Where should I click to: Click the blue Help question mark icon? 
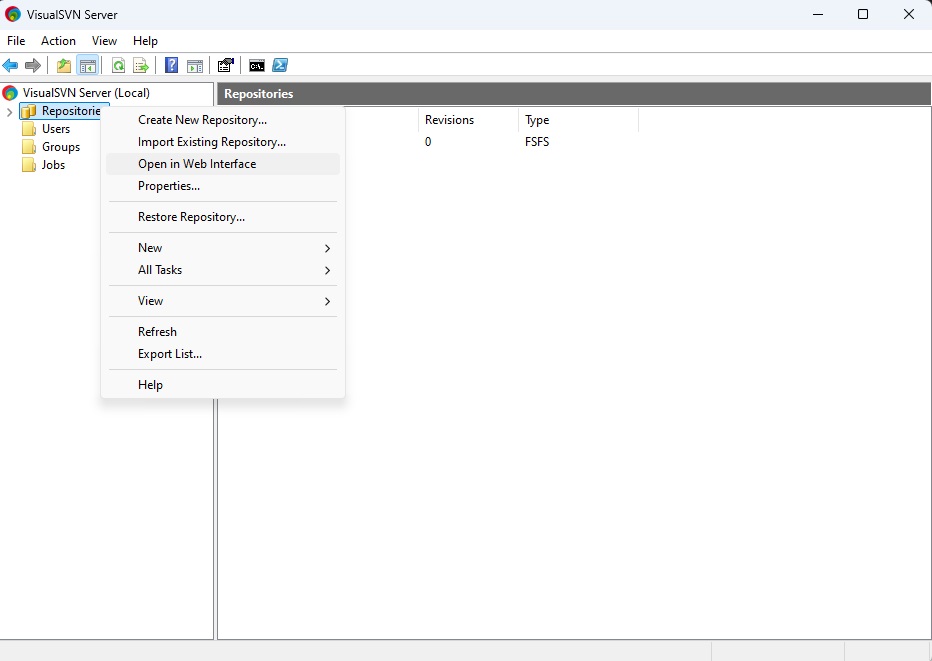[172, 66]
